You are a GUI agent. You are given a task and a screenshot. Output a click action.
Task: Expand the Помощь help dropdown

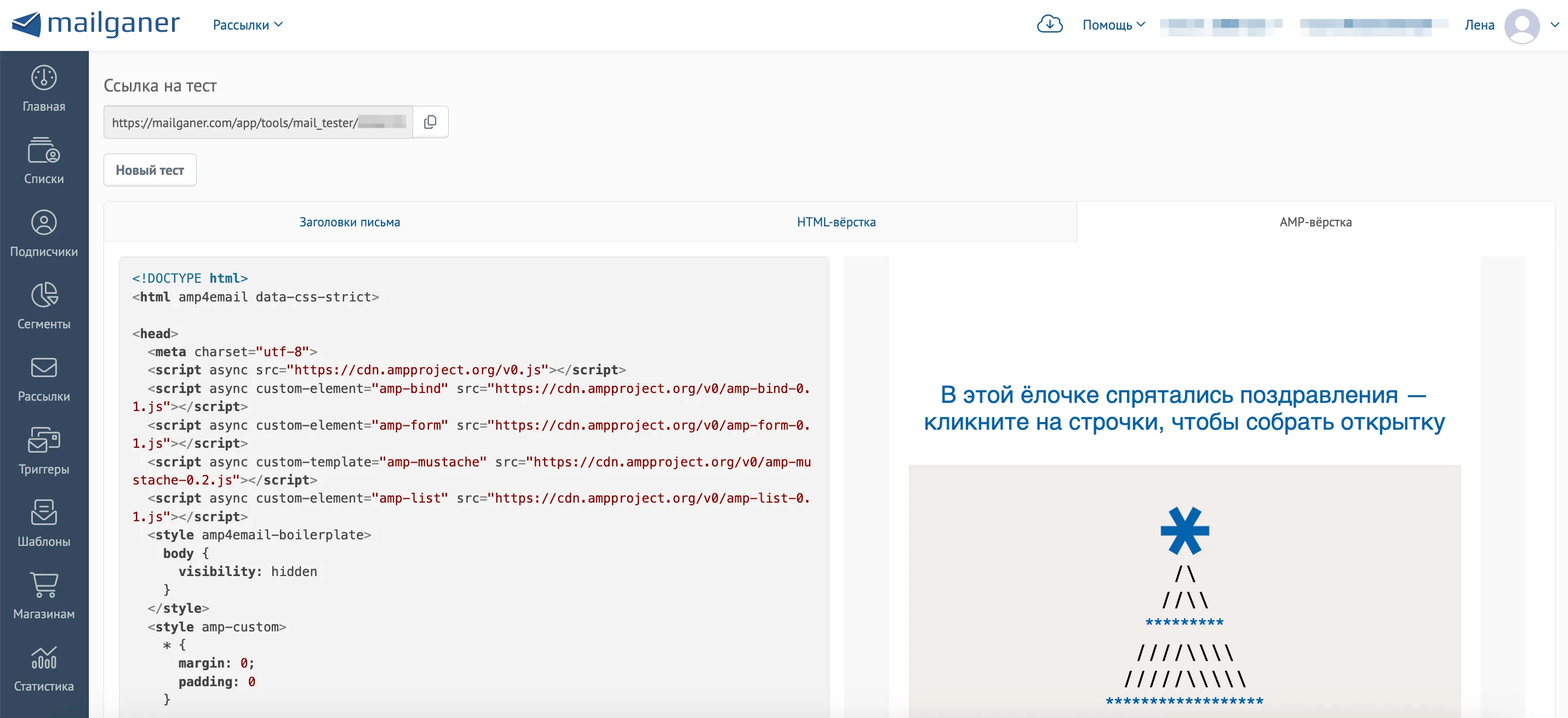[x=1113, y=25]
